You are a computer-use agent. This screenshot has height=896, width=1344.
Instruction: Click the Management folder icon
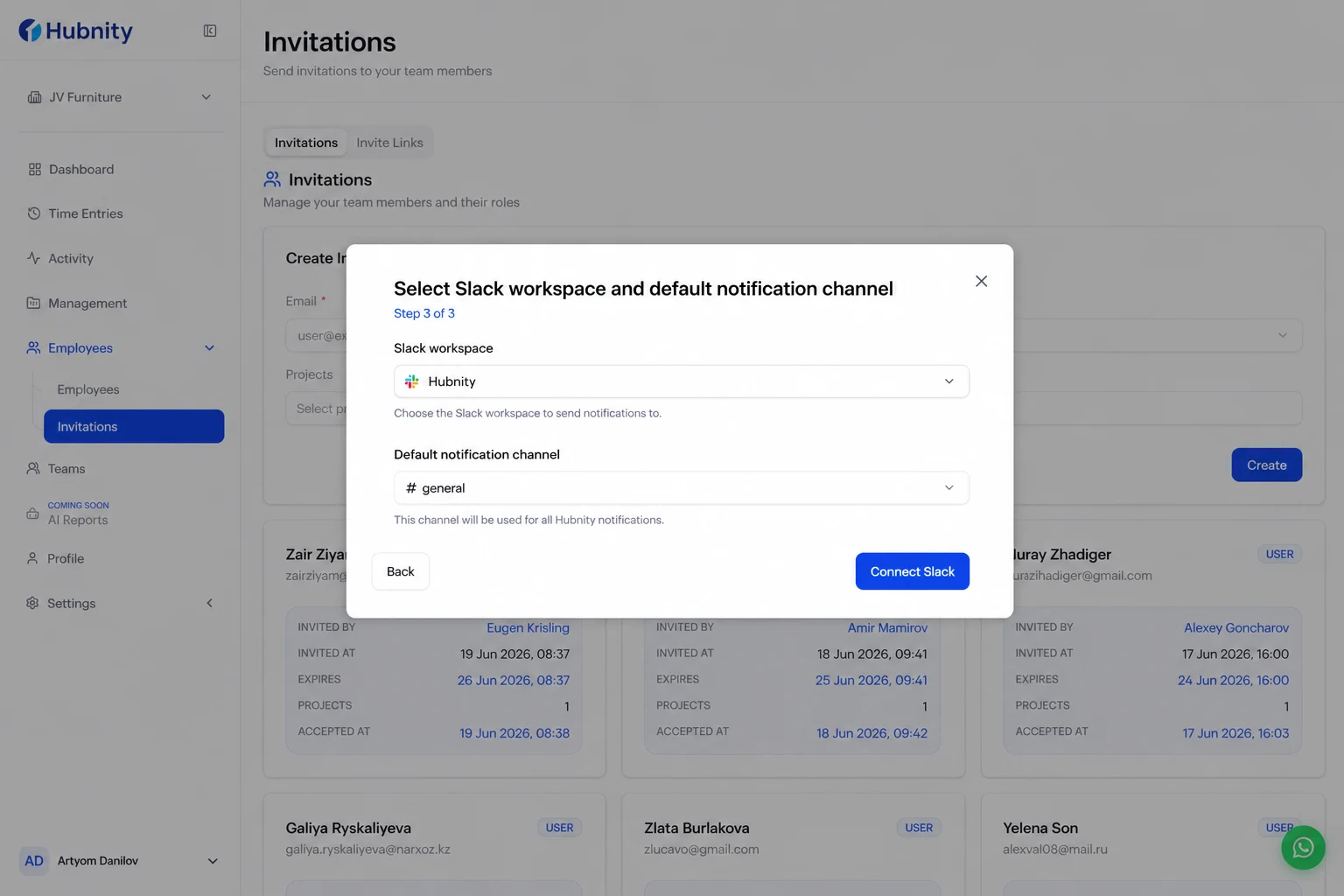pos(33,303)
